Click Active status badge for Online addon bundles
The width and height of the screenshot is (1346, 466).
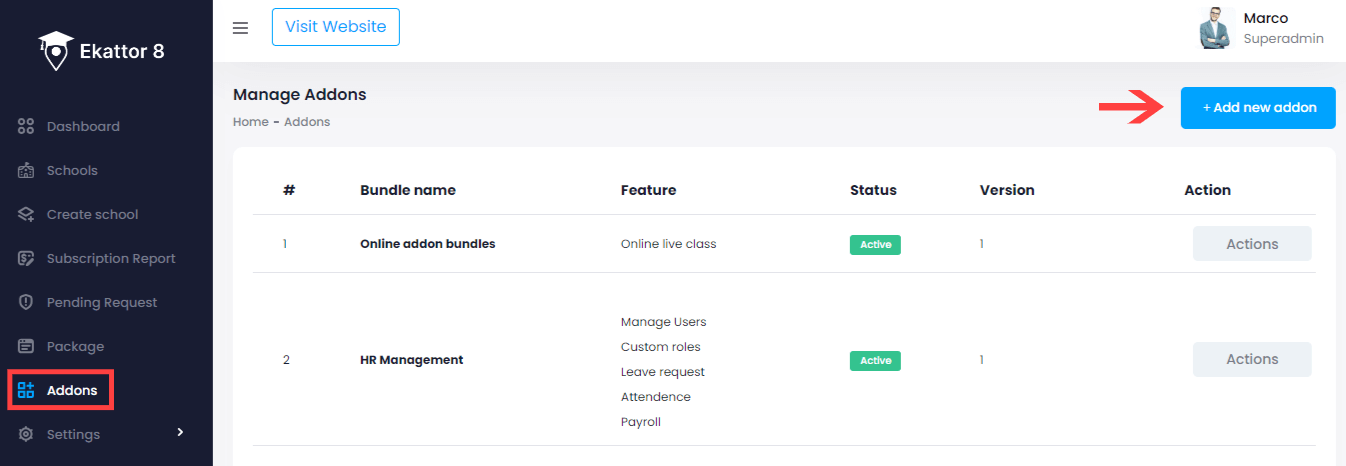point(875,245)
